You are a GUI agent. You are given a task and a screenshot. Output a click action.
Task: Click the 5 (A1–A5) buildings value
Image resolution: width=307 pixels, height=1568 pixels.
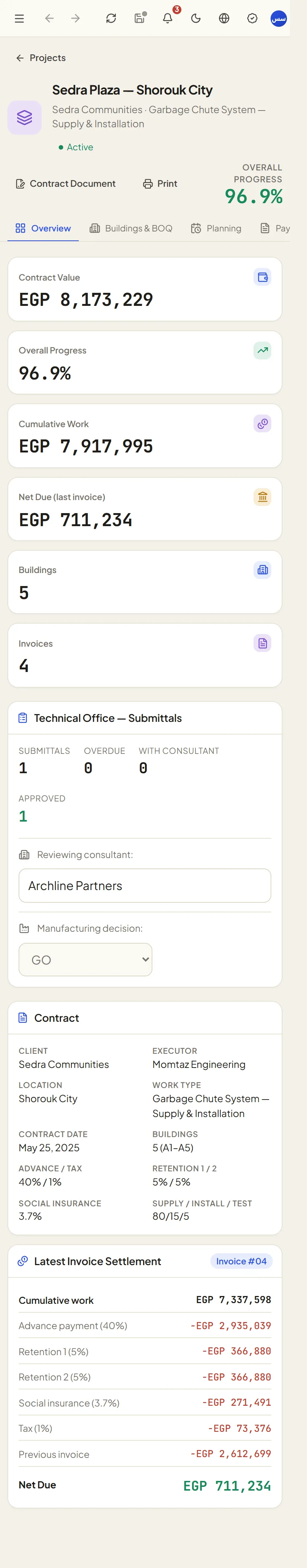pos(173,1148)
